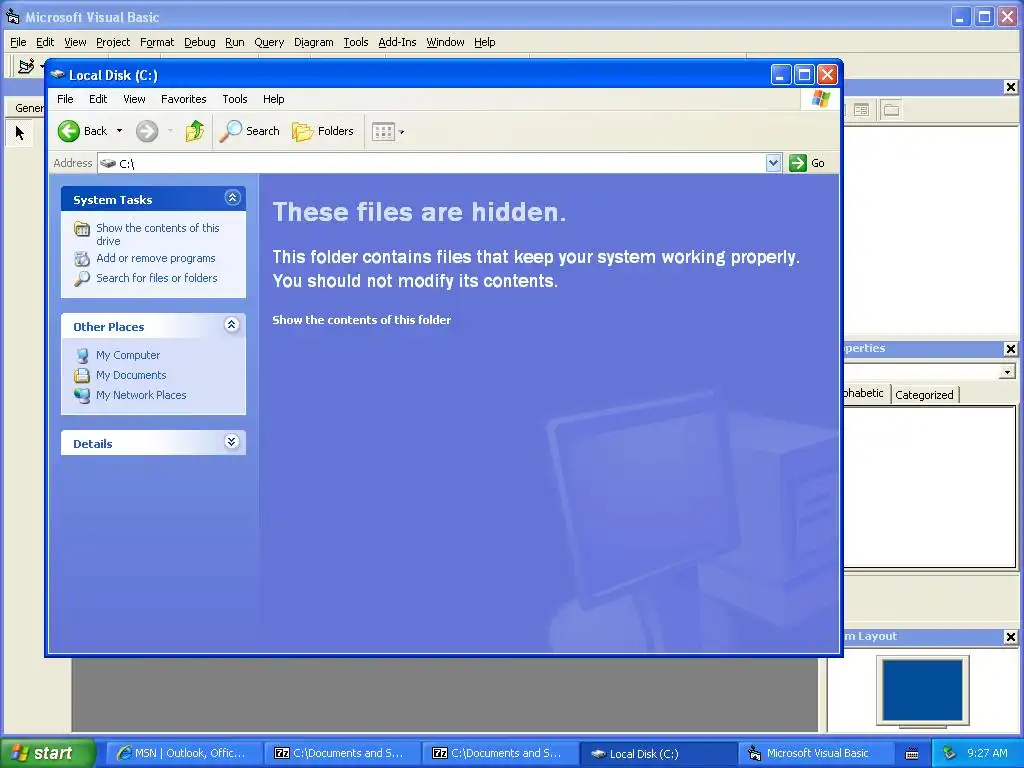Click the Search for files magnifier icon
This screenshot has width=1024, height=768.
[x=82, y=279]
